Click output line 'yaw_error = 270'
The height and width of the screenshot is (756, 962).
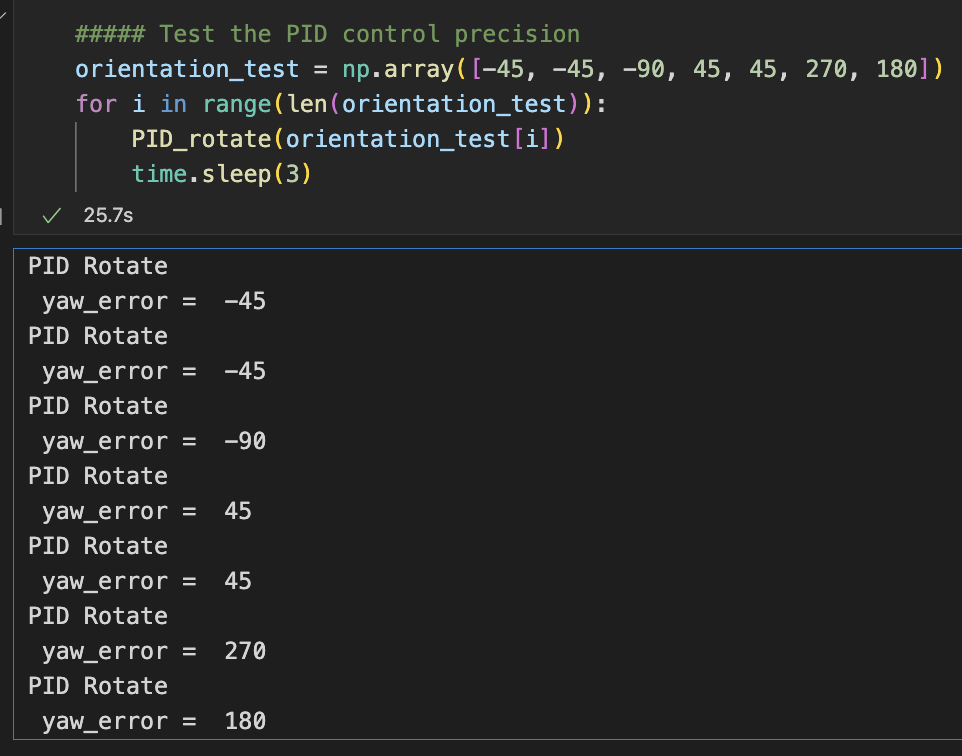pos(153,651)
